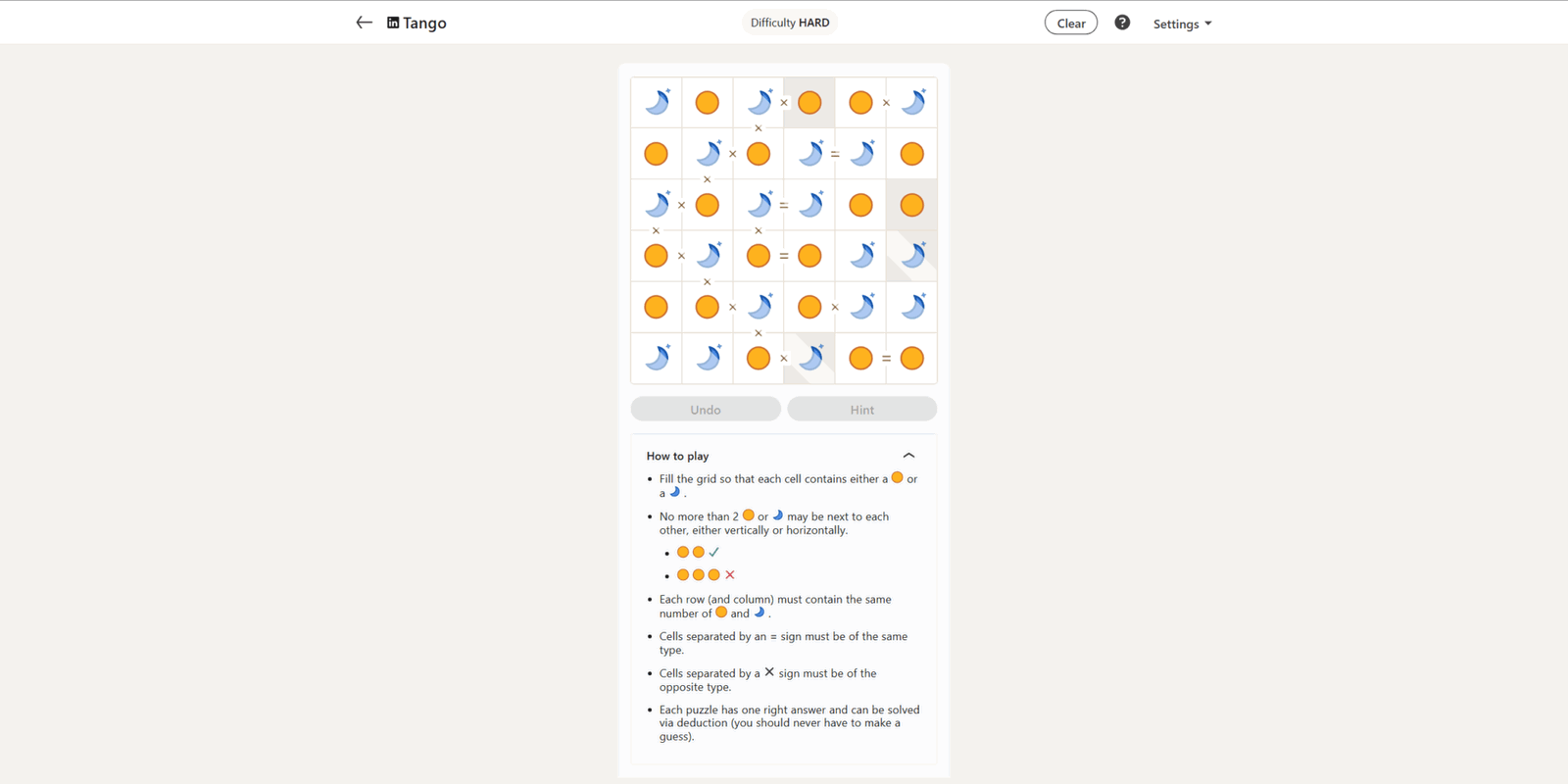Click the moon in row six, second column
The image size is (1568, 784).
(x=708, y=358)
